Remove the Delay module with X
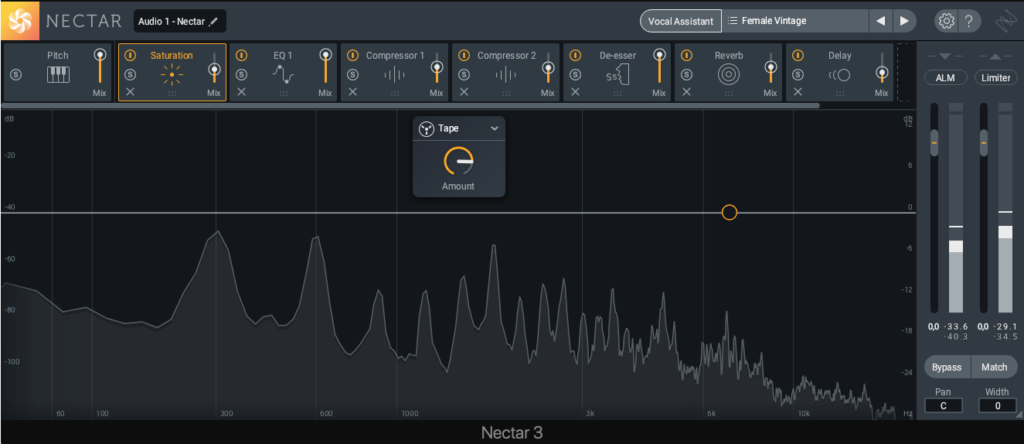This screenshot has width=1024, height=444. tap(797, 92)
